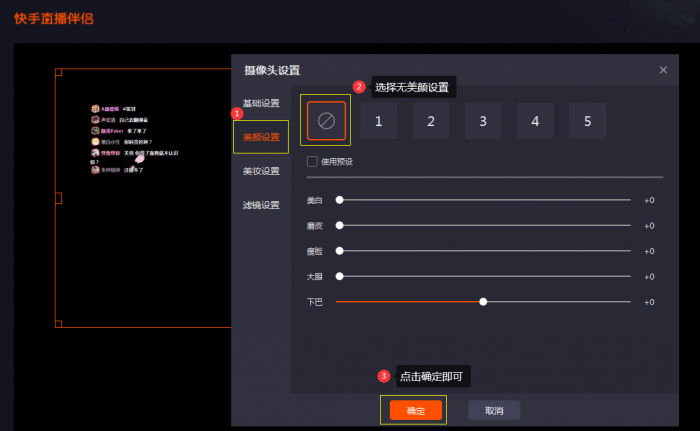Click the 磨皮 slider handle

pos(340,225)
